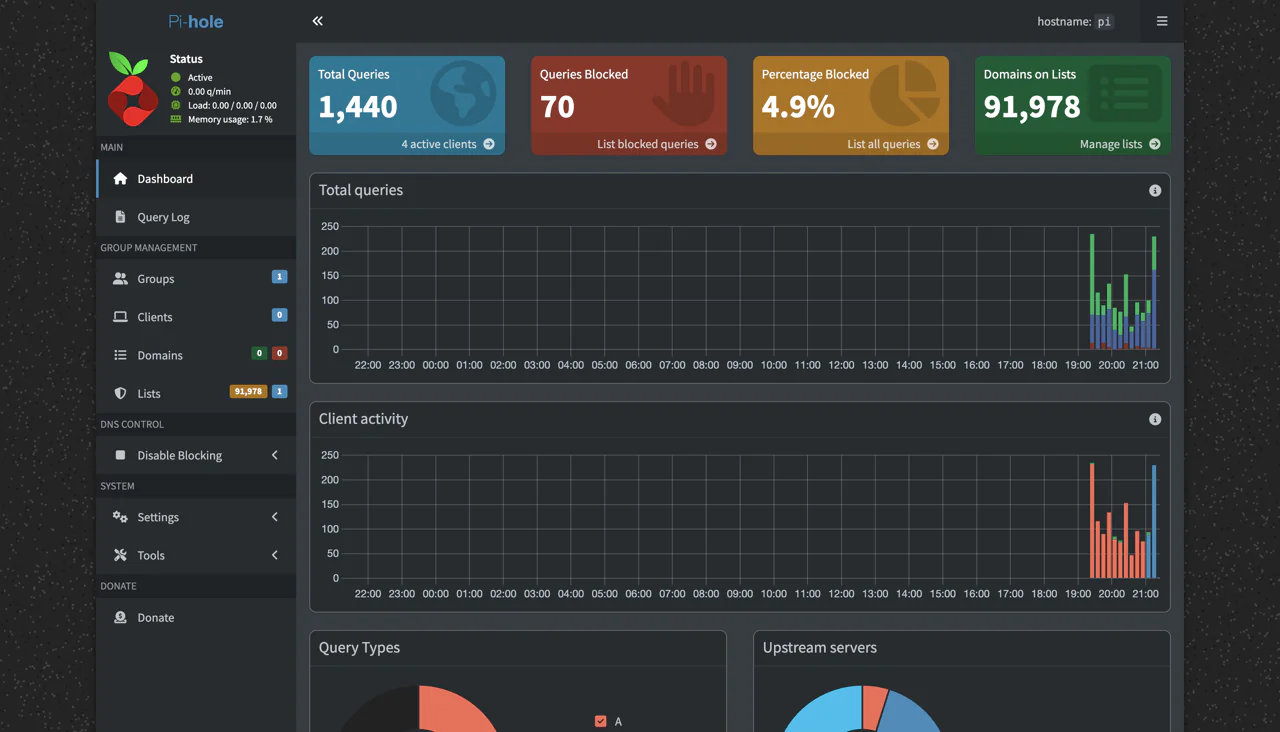Viewport: 1280px width, 732px height.
Task: Open the Manage lists link
Action: tap(1073, 144)
